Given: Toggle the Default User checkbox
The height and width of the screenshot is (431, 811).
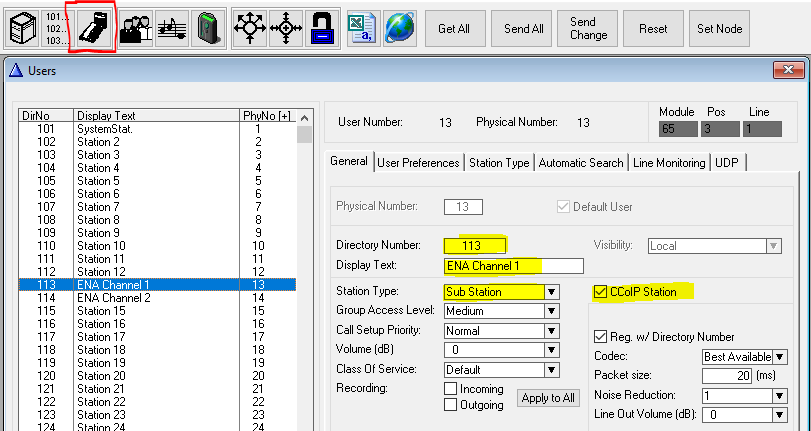Looking at the screenshot, I should 563,206.
